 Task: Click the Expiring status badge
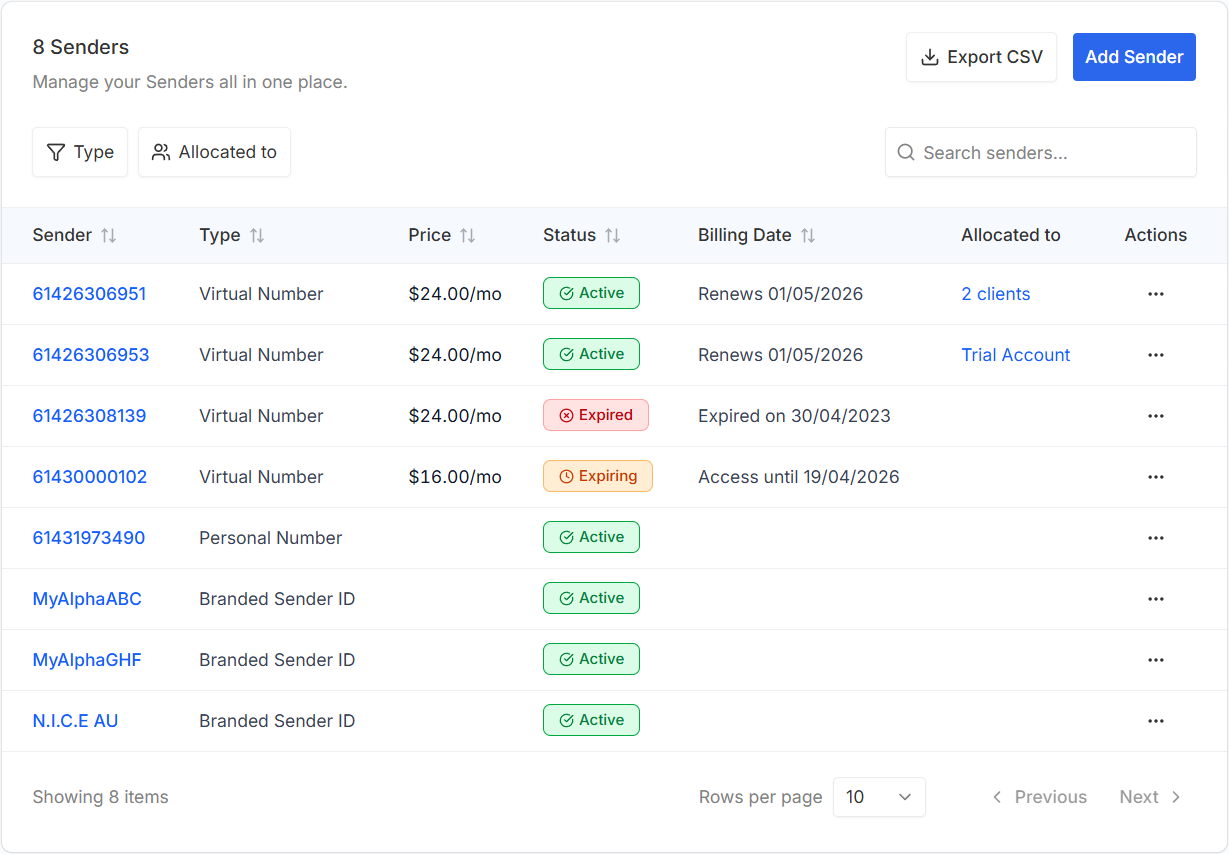(x=598, y=476)
